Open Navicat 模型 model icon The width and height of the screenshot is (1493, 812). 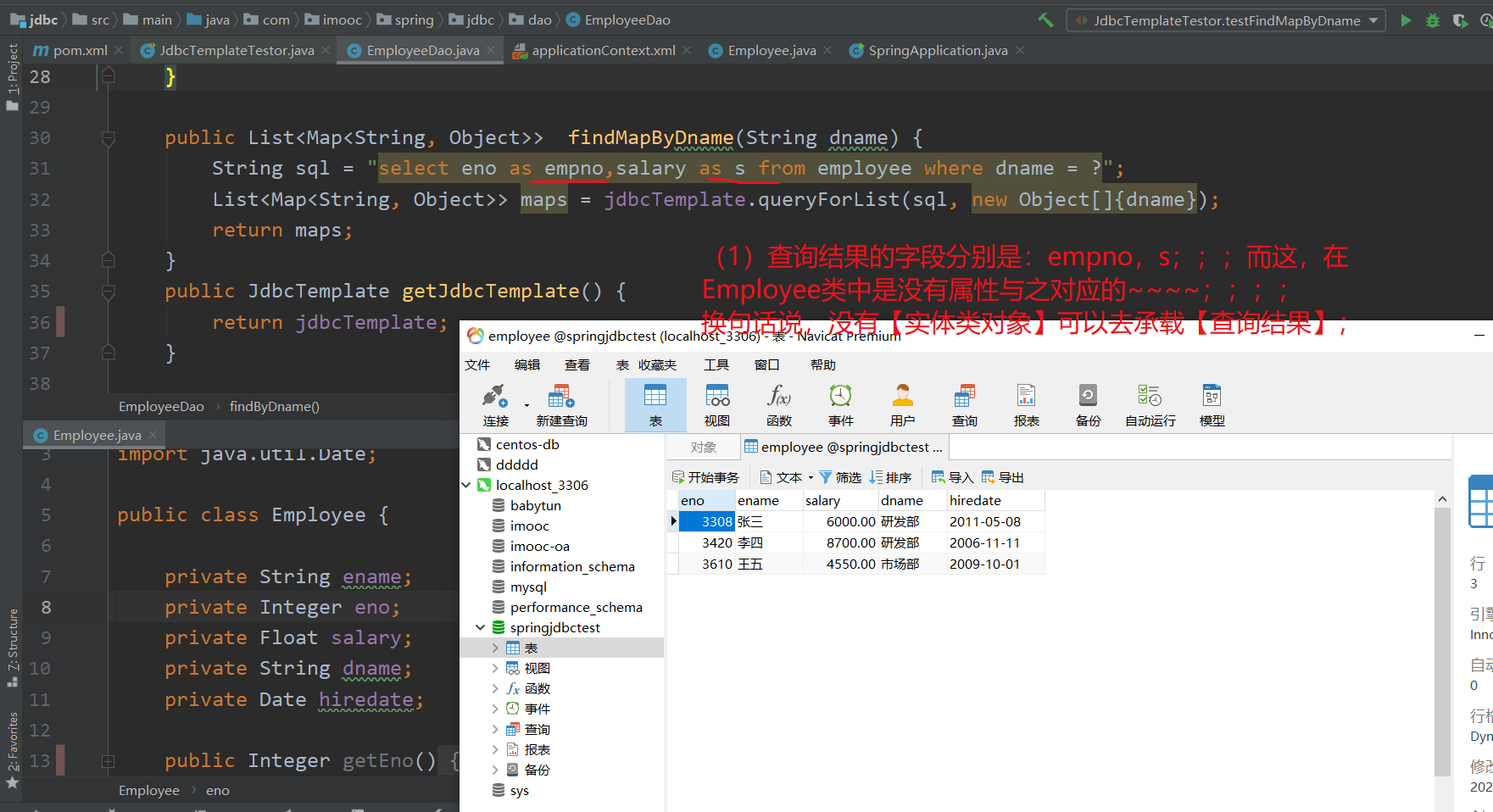[x=1212, y=405]
